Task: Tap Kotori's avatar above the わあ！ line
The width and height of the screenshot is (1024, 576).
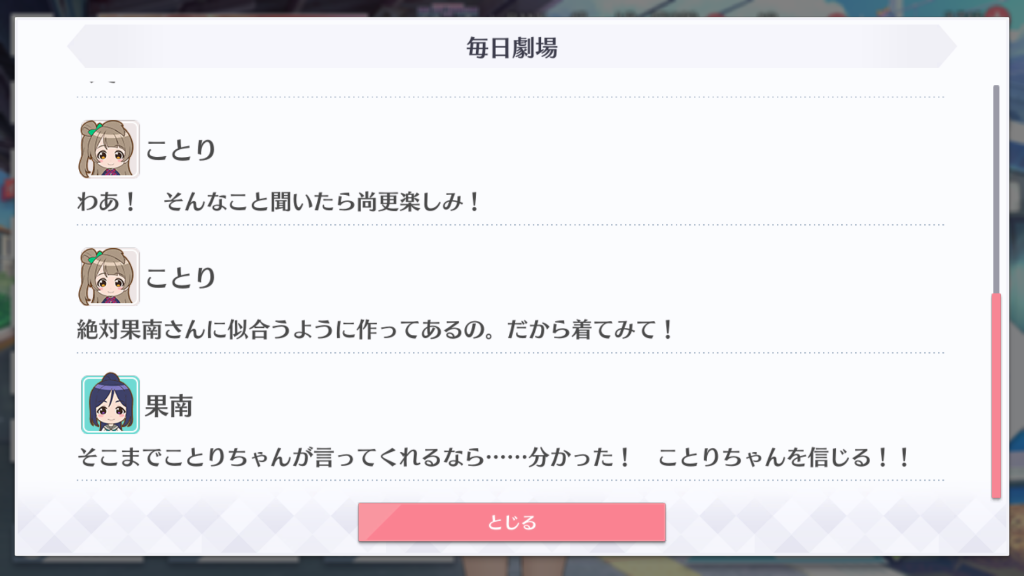Action: tap(109, 149)
